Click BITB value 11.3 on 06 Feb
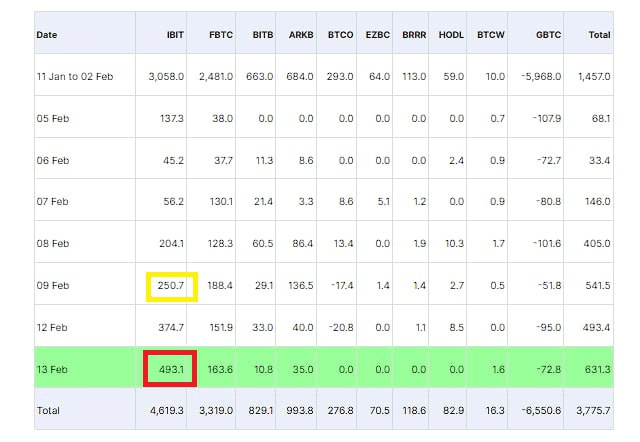640x442 pixels. [264, 160]
